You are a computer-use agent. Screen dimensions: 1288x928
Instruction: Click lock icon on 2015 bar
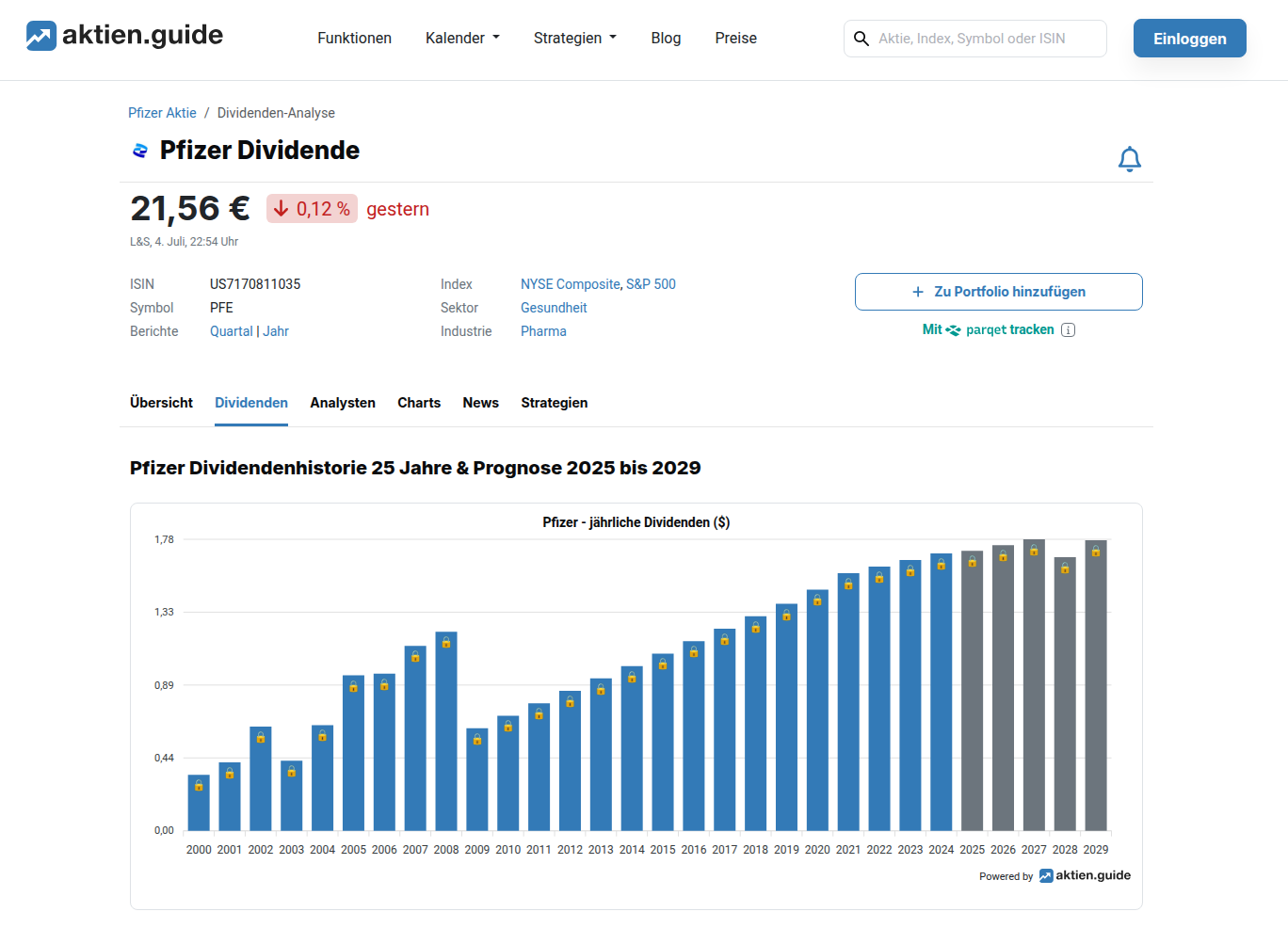663,664
